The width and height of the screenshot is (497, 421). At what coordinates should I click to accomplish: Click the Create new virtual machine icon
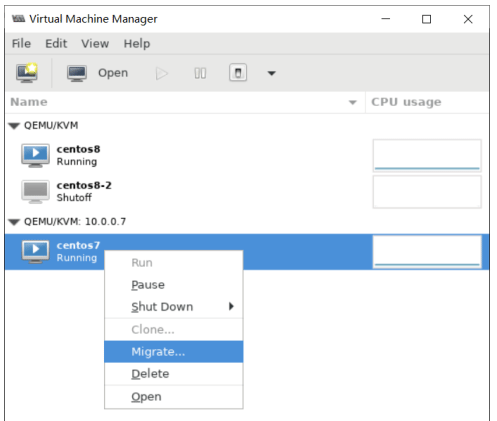pyautogui.click(x=27, y=73)
